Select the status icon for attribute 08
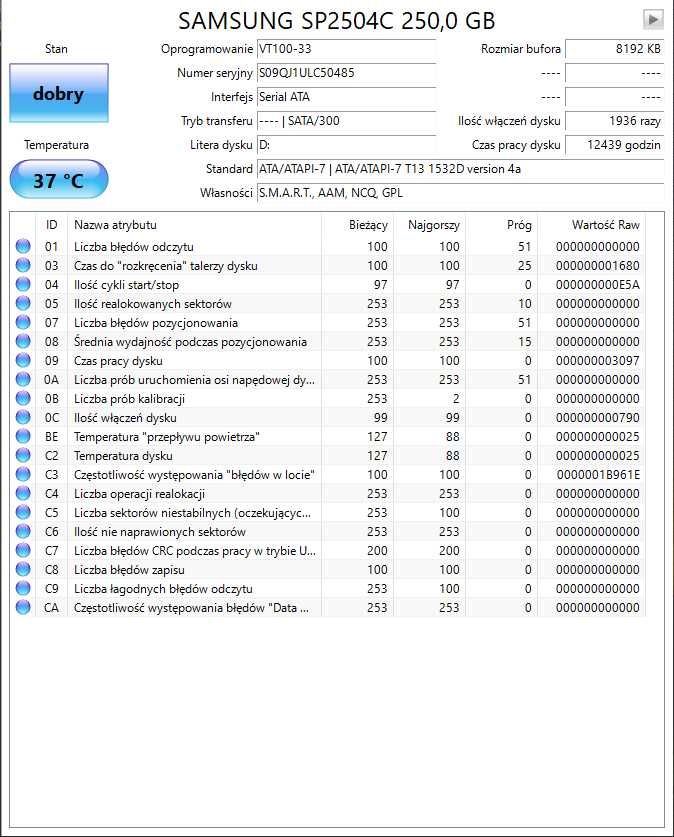Image resolution: width=674 pixels, height=837 pixels. (23, 341)
